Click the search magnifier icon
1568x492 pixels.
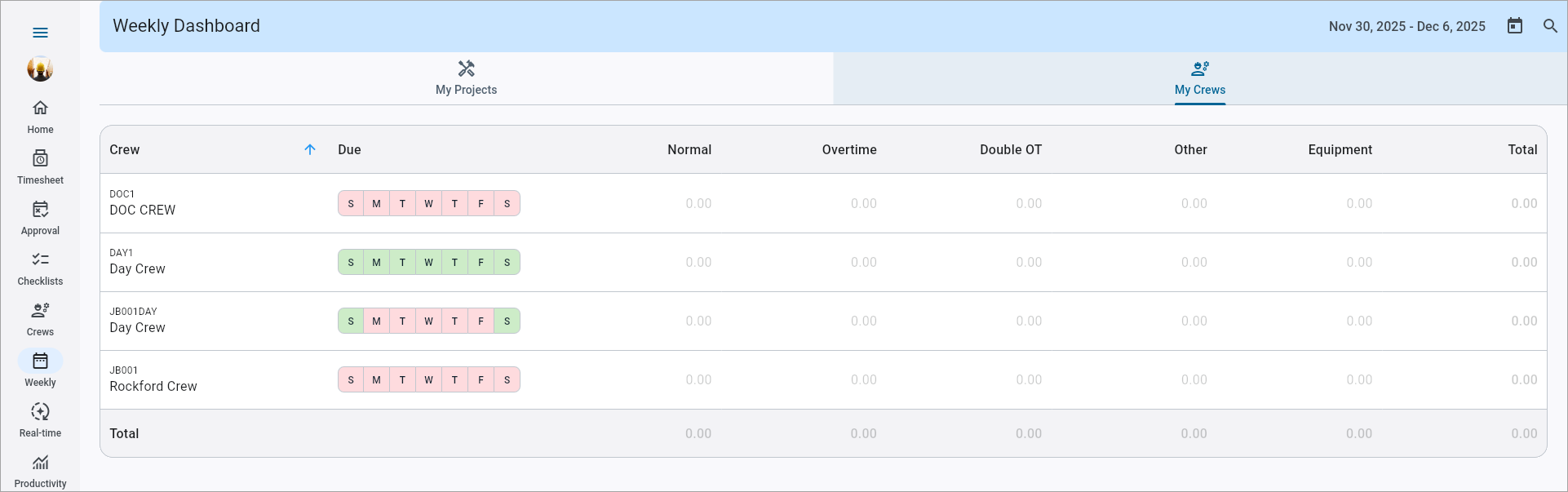click(1550, 26)
